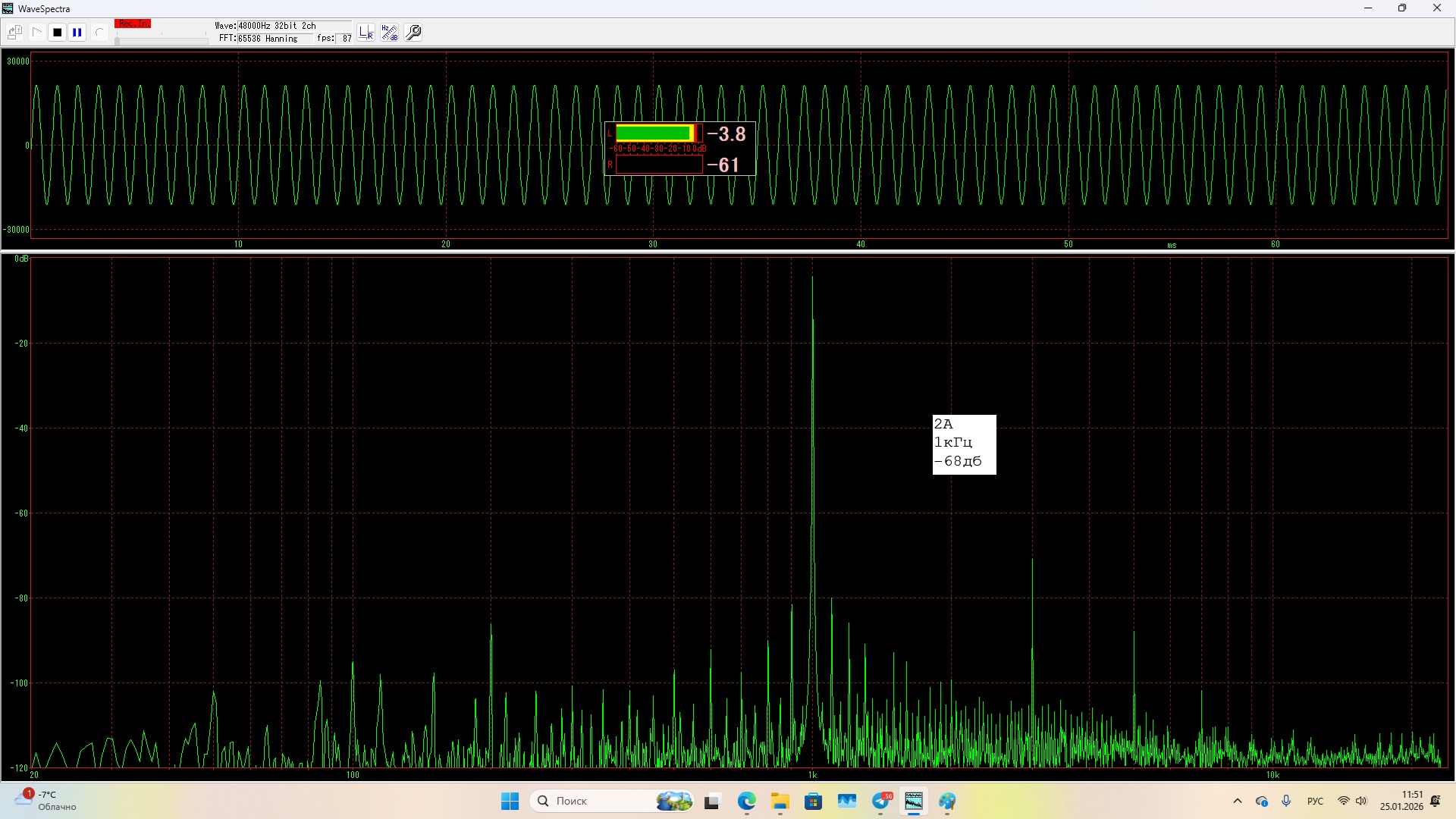Viewport: 1456px width, 819px height.
Task: Toggle the L/R channel display icon
Action: click(366, 33)
